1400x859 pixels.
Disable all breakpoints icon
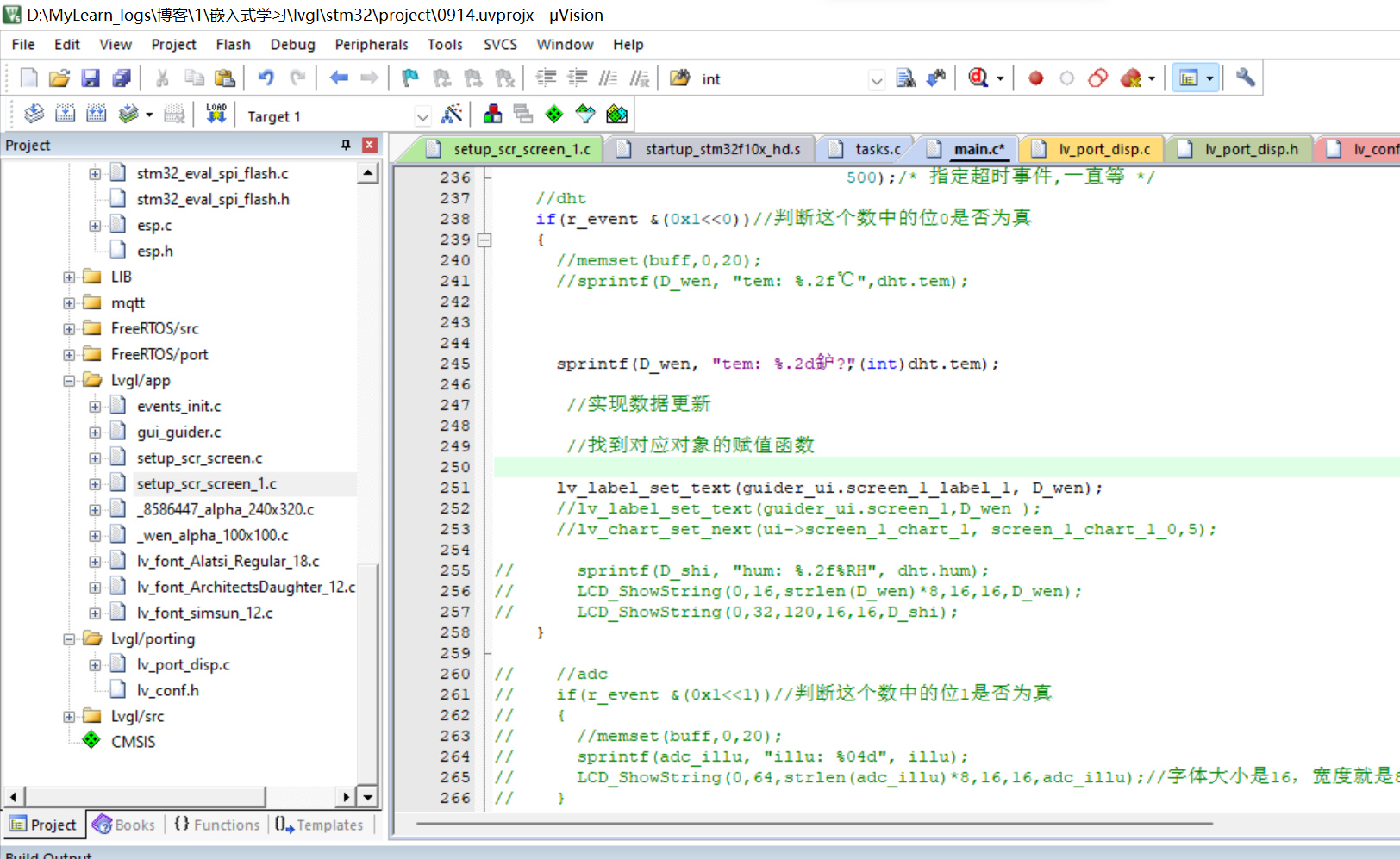[1097, 78]
